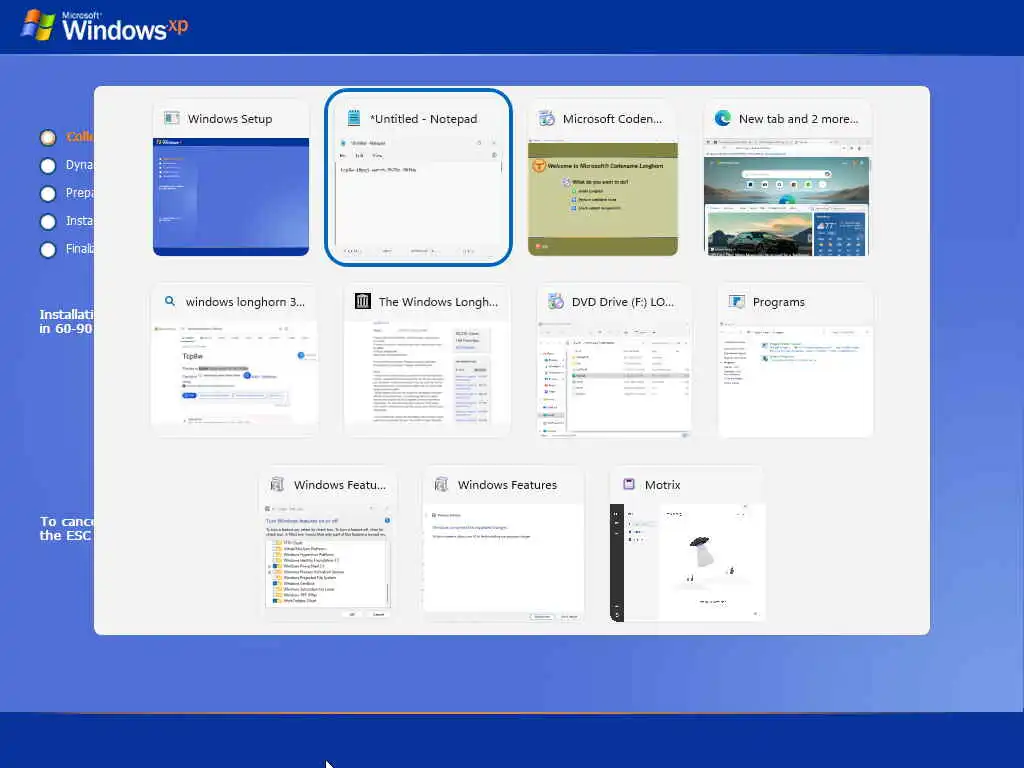Switch to the Edge New tab preview
The height and width of the screenshot is (768, 1024).
(x=787, y=197)
